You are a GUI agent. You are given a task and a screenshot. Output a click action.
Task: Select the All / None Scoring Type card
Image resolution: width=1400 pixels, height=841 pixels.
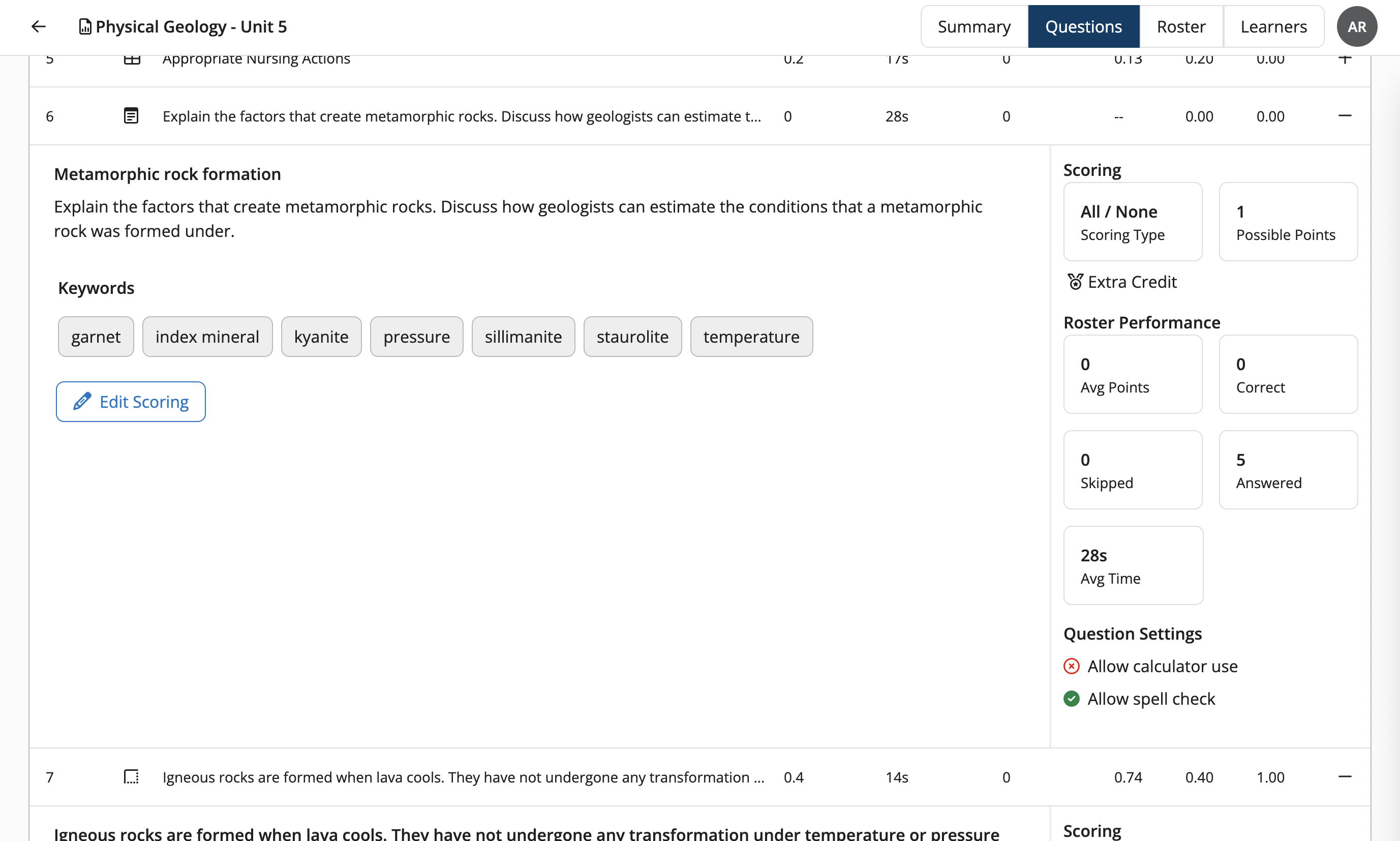click(1132, 222)
